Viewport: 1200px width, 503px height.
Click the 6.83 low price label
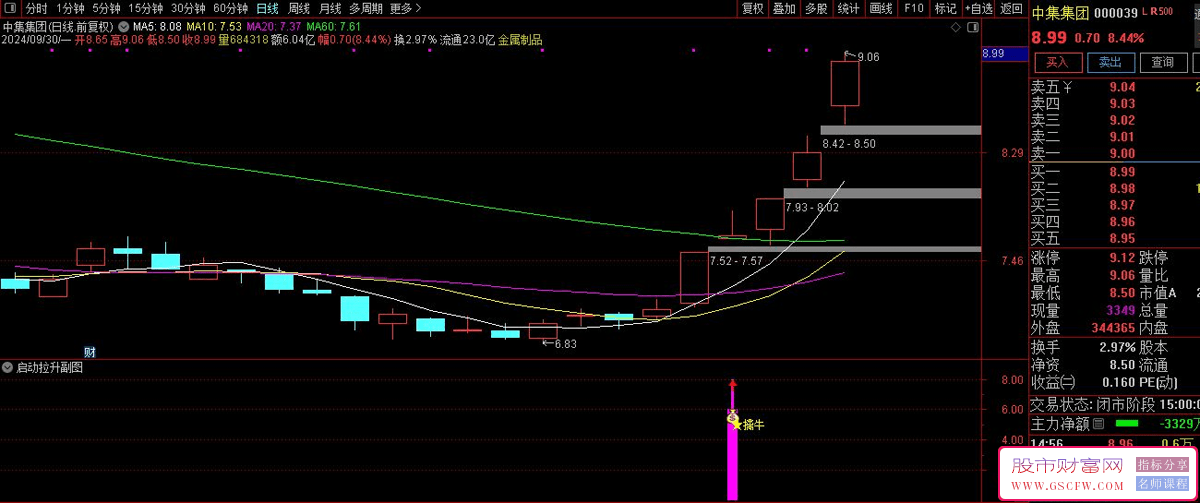point(565,344)
